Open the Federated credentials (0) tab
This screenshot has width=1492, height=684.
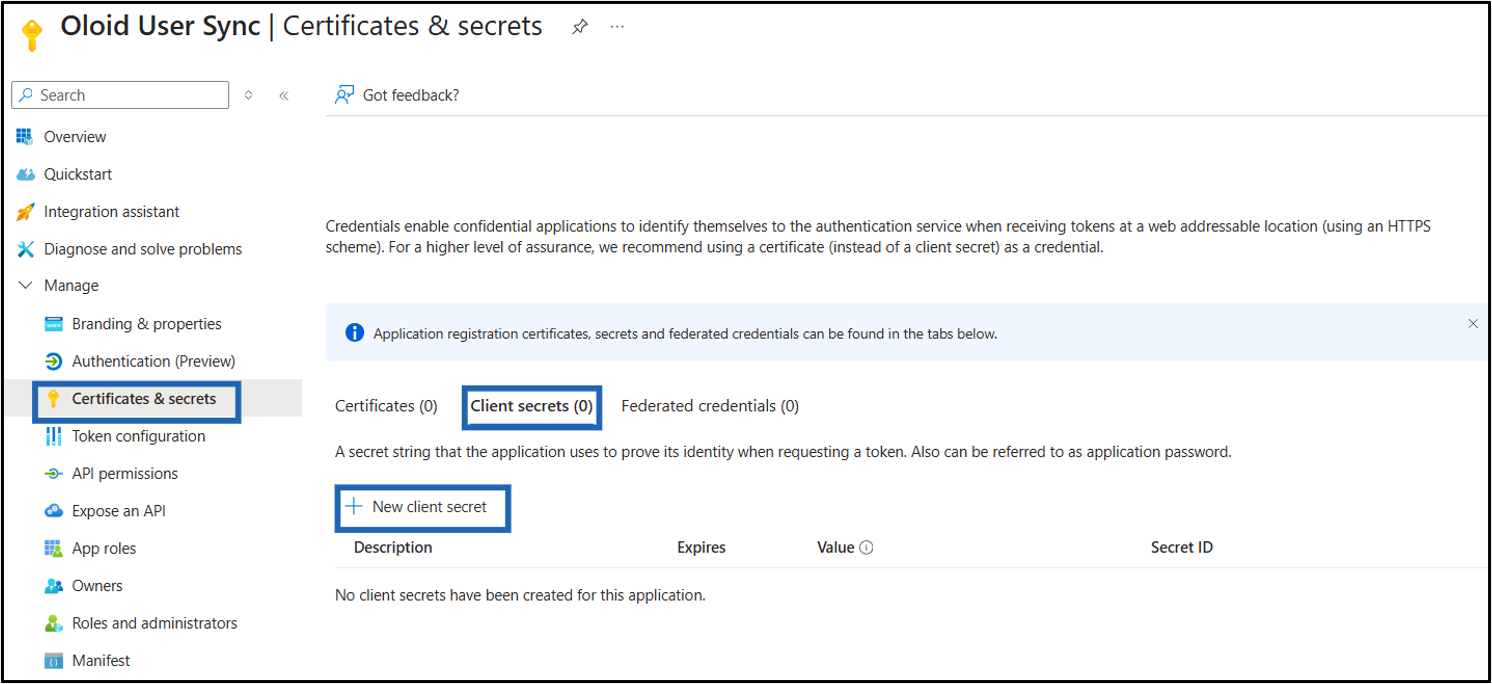coord(710,406)
